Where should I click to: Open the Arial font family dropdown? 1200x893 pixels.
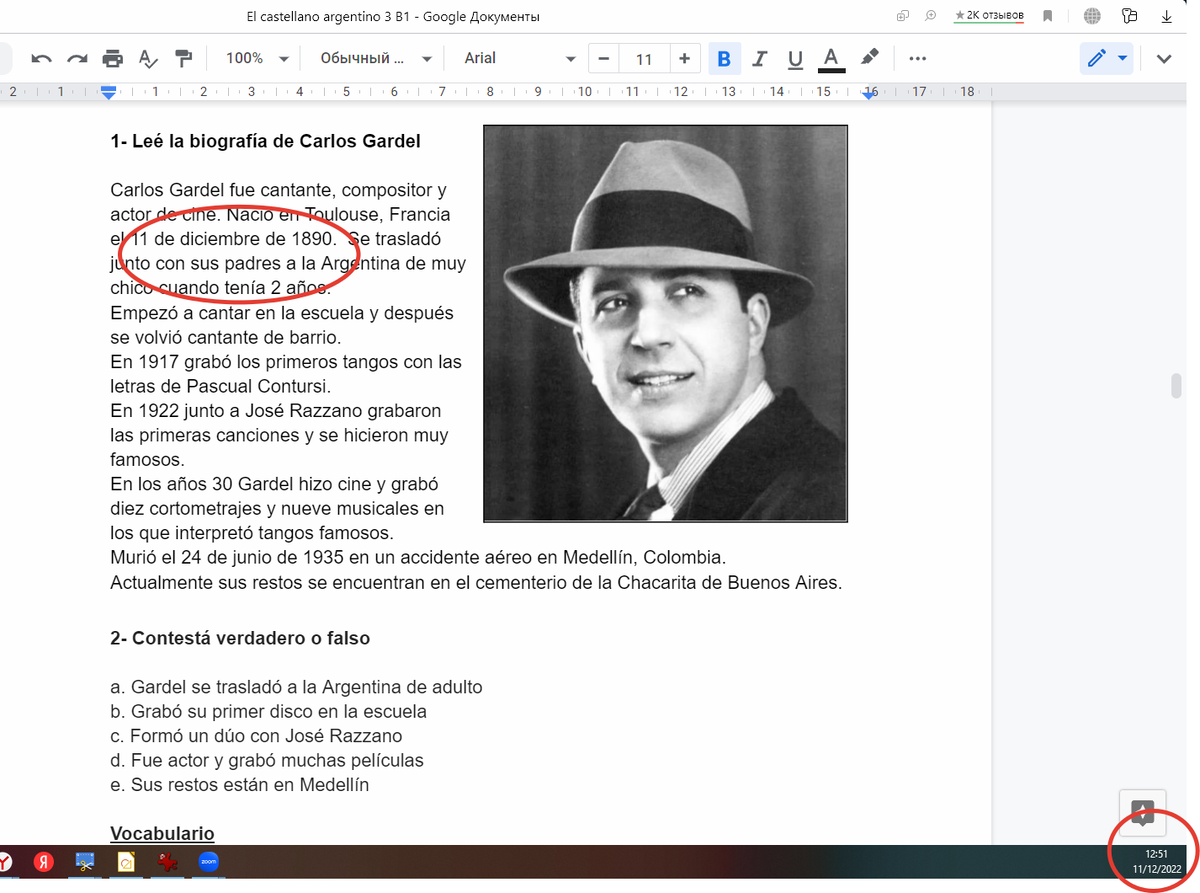point(519,58)
